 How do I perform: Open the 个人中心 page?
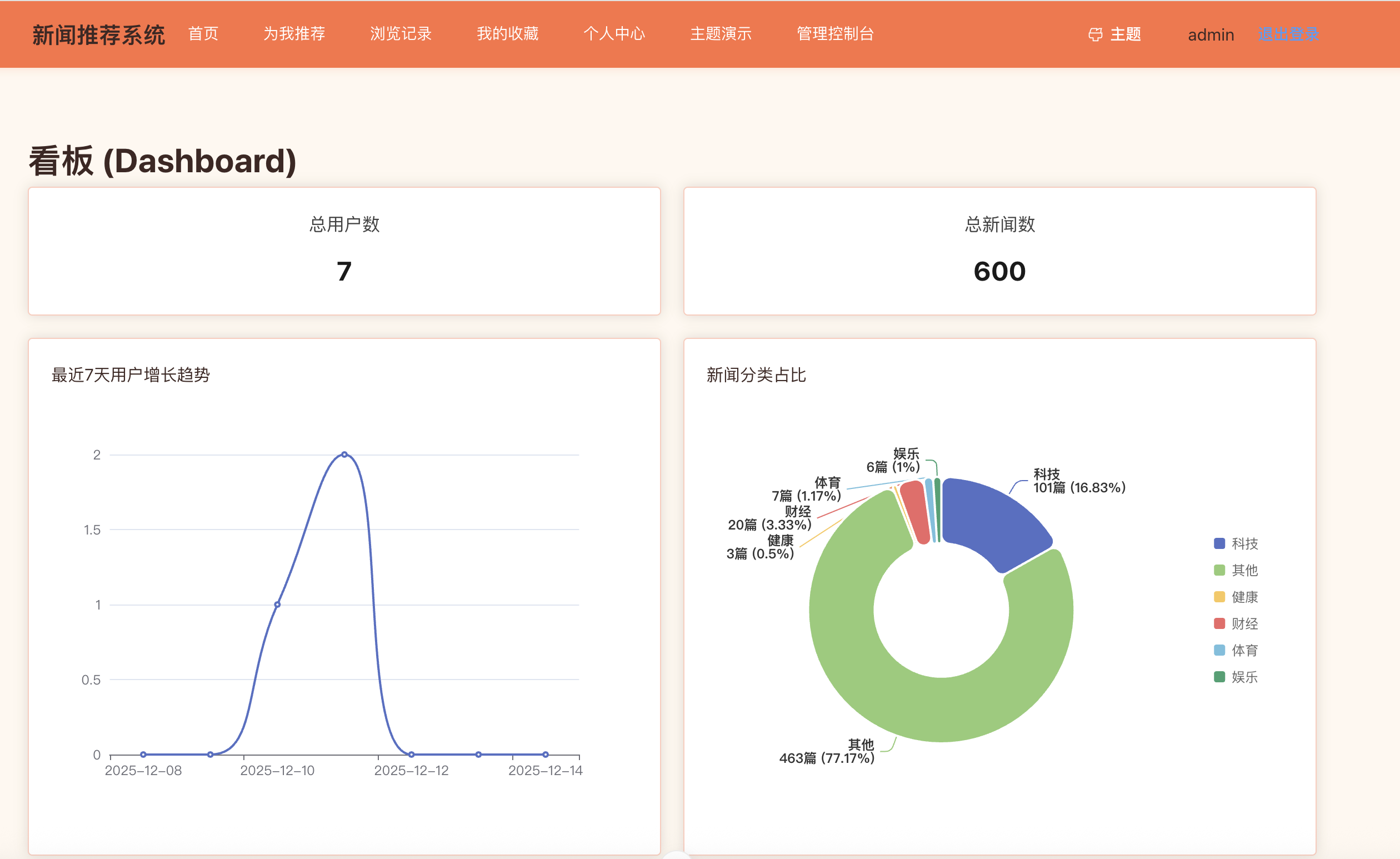tap(614, 34)
